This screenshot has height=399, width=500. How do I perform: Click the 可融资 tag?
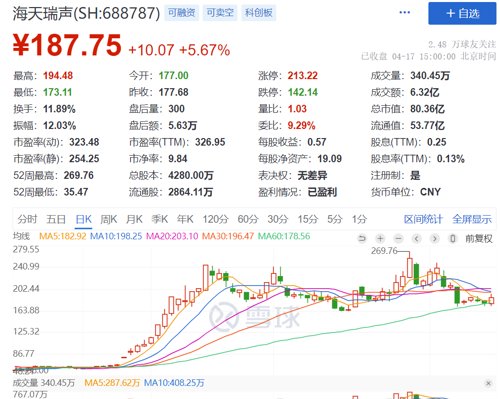coord(181,13)
